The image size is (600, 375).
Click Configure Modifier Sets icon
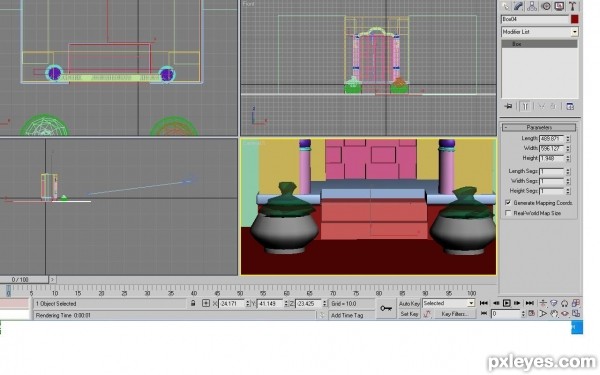point(570,106)
